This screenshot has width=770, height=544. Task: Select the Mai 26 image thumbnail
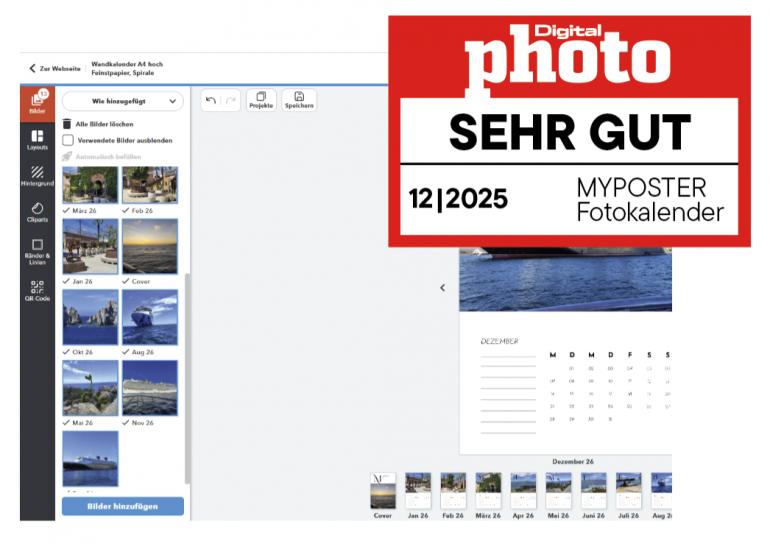pos(90,388)
